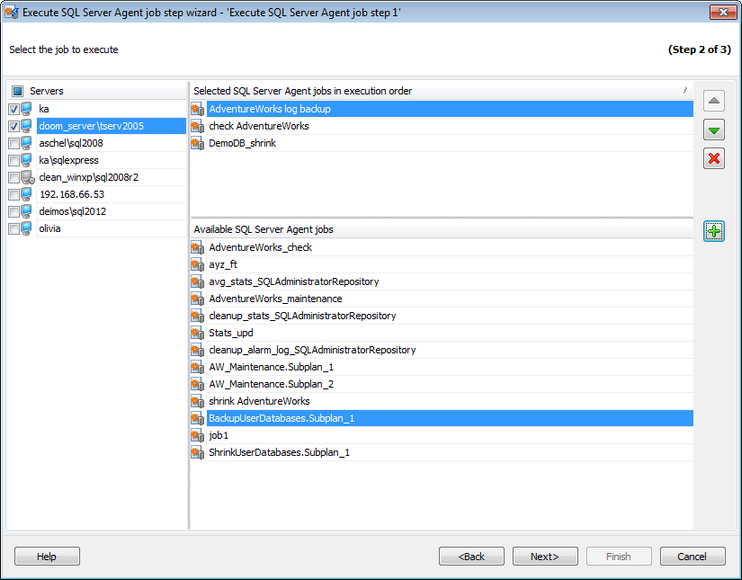
Task: Click the server icon next to olivia
Action: 27,228
